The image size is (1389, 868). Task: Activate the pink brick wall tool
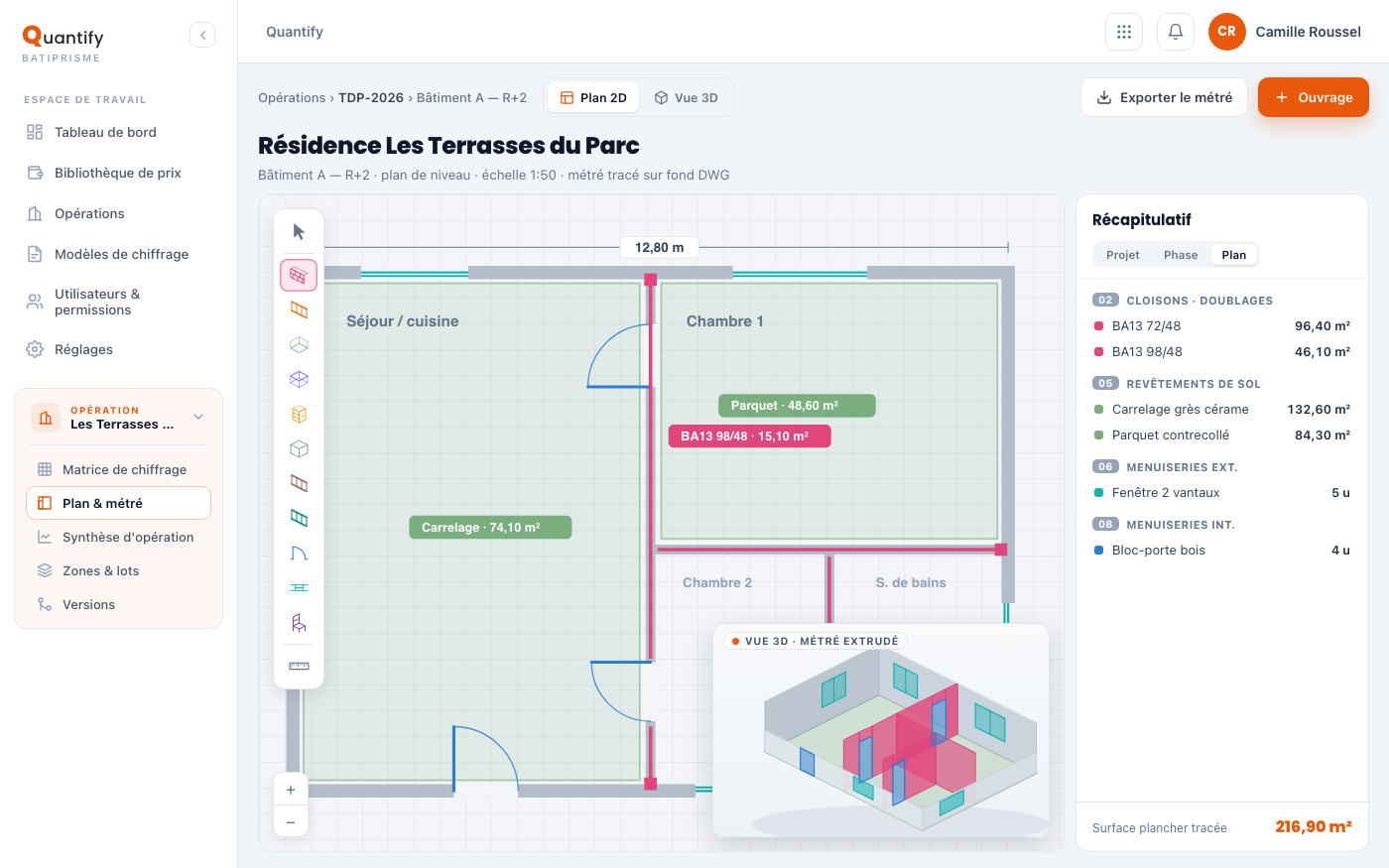pyautogui.click(x=299, y=275)
